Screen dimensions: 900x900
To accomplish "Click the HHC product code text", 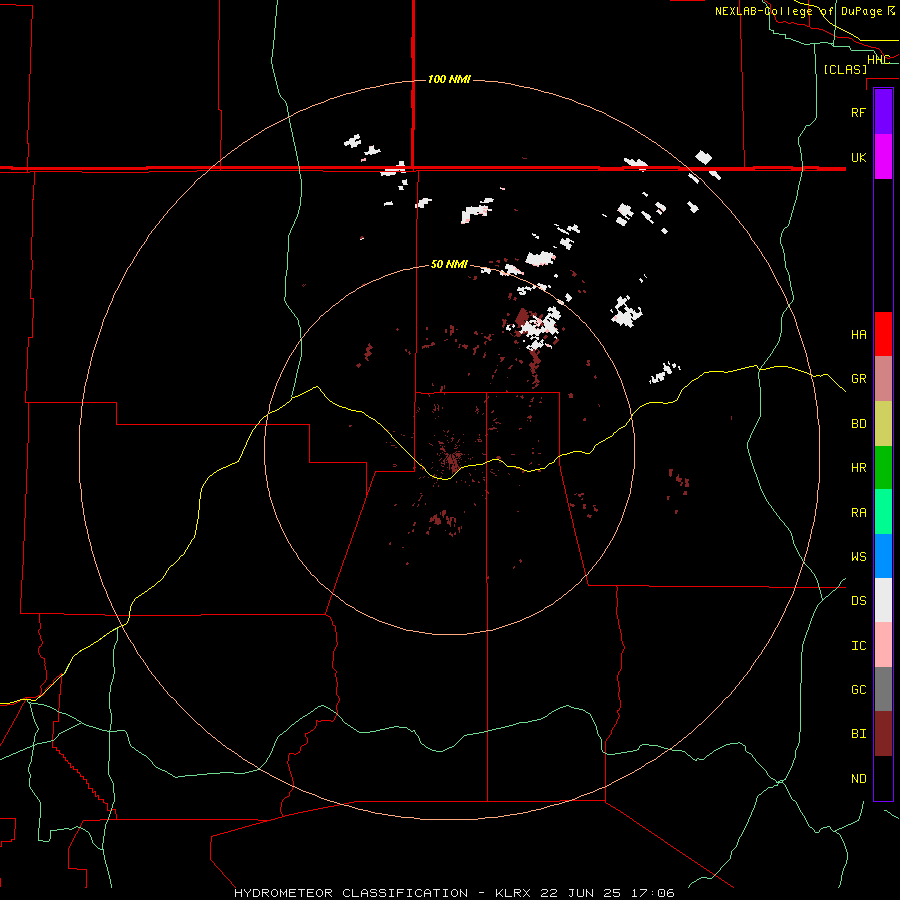I will coord(878,59).
